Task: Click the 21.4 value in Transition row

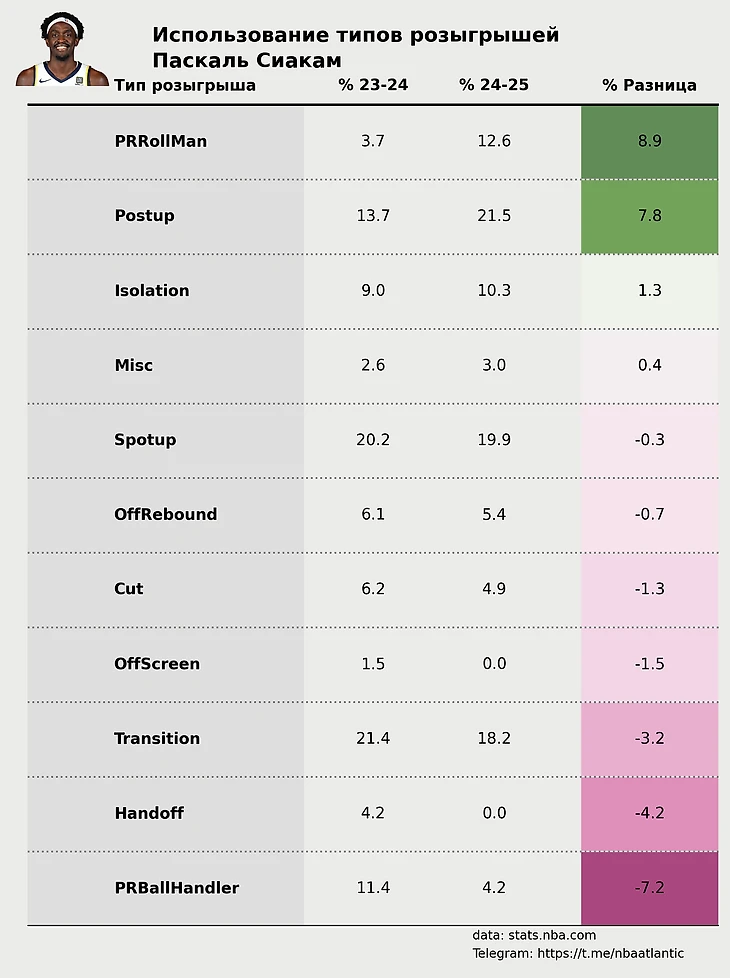Action: pos(373,738)
